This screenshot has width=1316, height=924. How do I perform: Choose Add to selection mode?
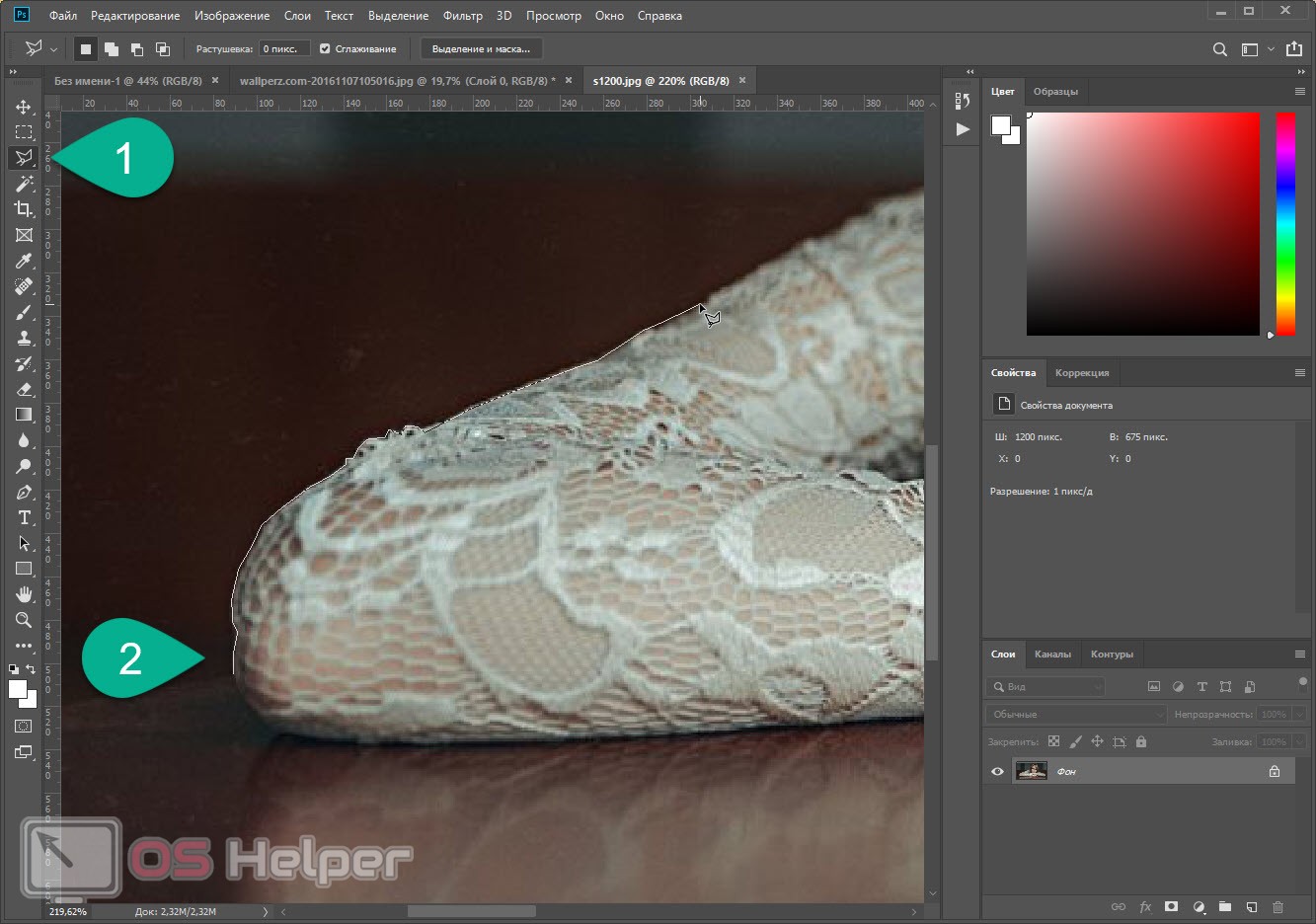pos(112,48)
